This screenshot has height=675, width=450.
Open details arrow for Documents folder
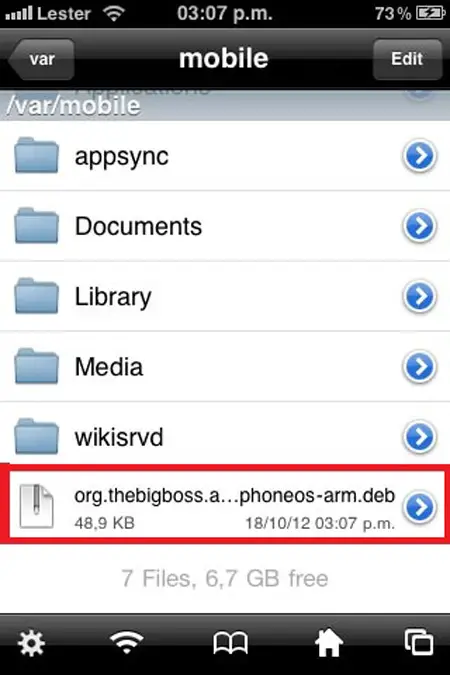(x=419, y=226)
